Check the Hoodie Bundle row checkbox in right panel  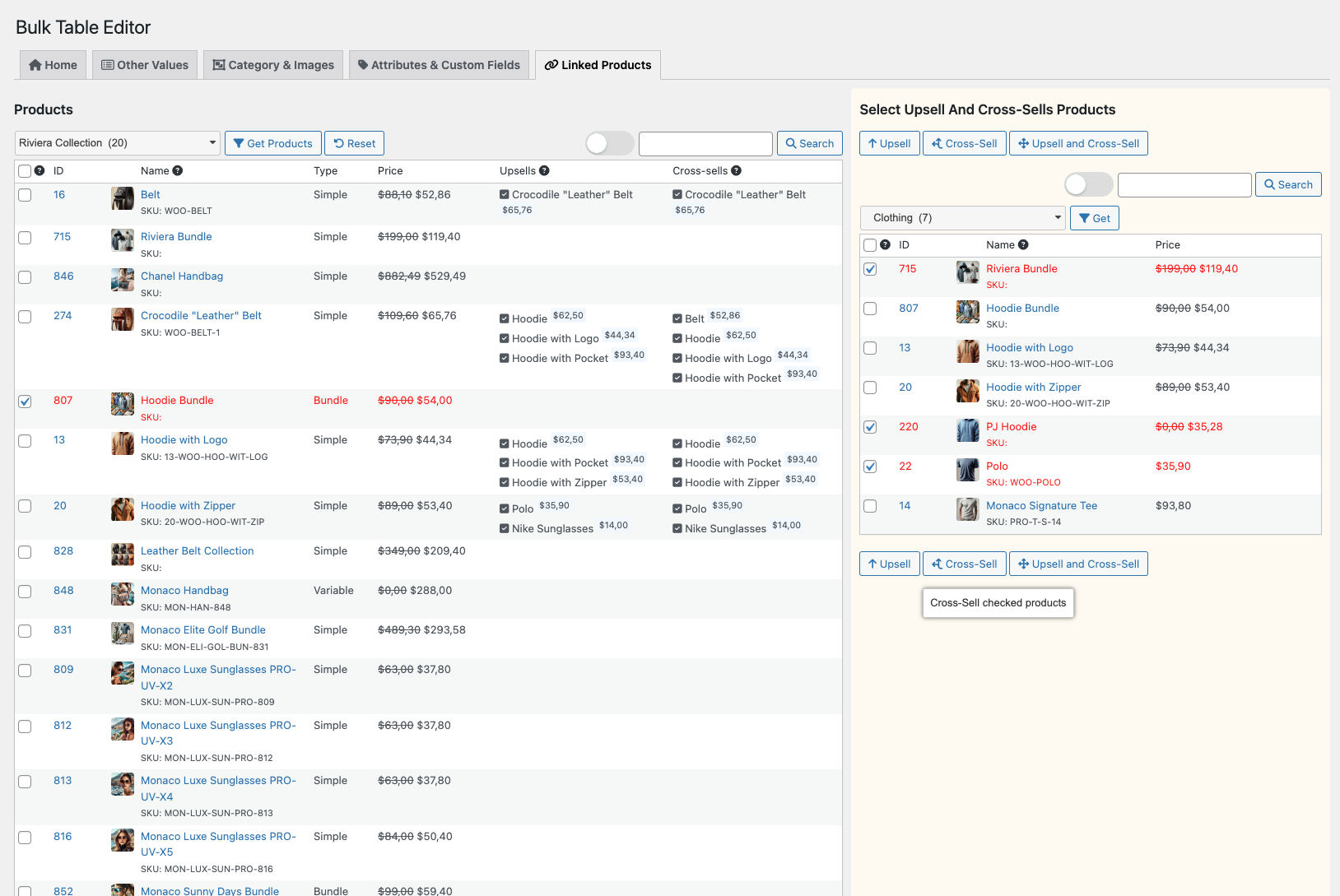point(870,309)
